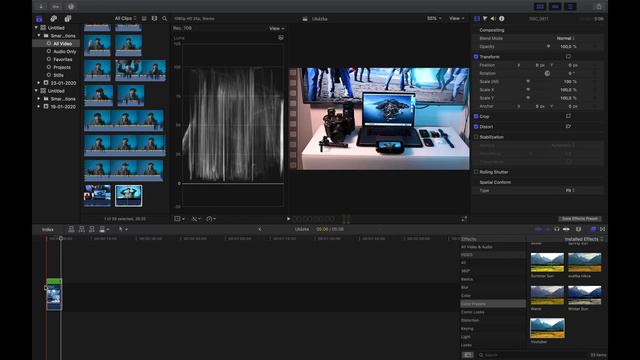Disable the Distort checkbox
640x360 pixels.
[x=476, y=127]
